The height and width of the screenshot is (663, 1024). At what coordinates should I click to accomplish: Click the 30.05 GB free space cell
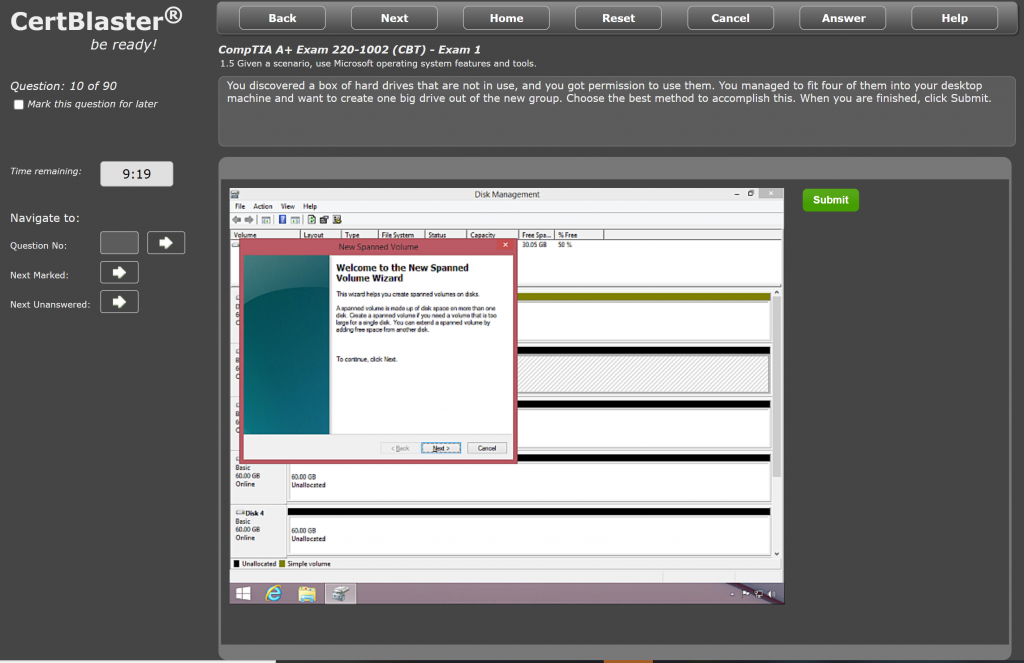click(x=535, y=245)
